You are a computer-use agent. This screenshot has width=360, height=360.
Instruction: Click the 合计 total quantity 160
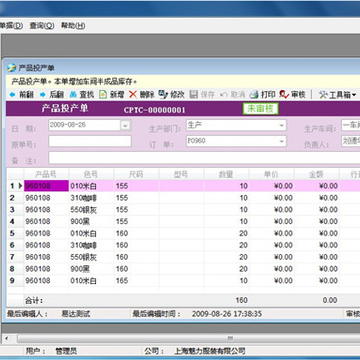241,300
